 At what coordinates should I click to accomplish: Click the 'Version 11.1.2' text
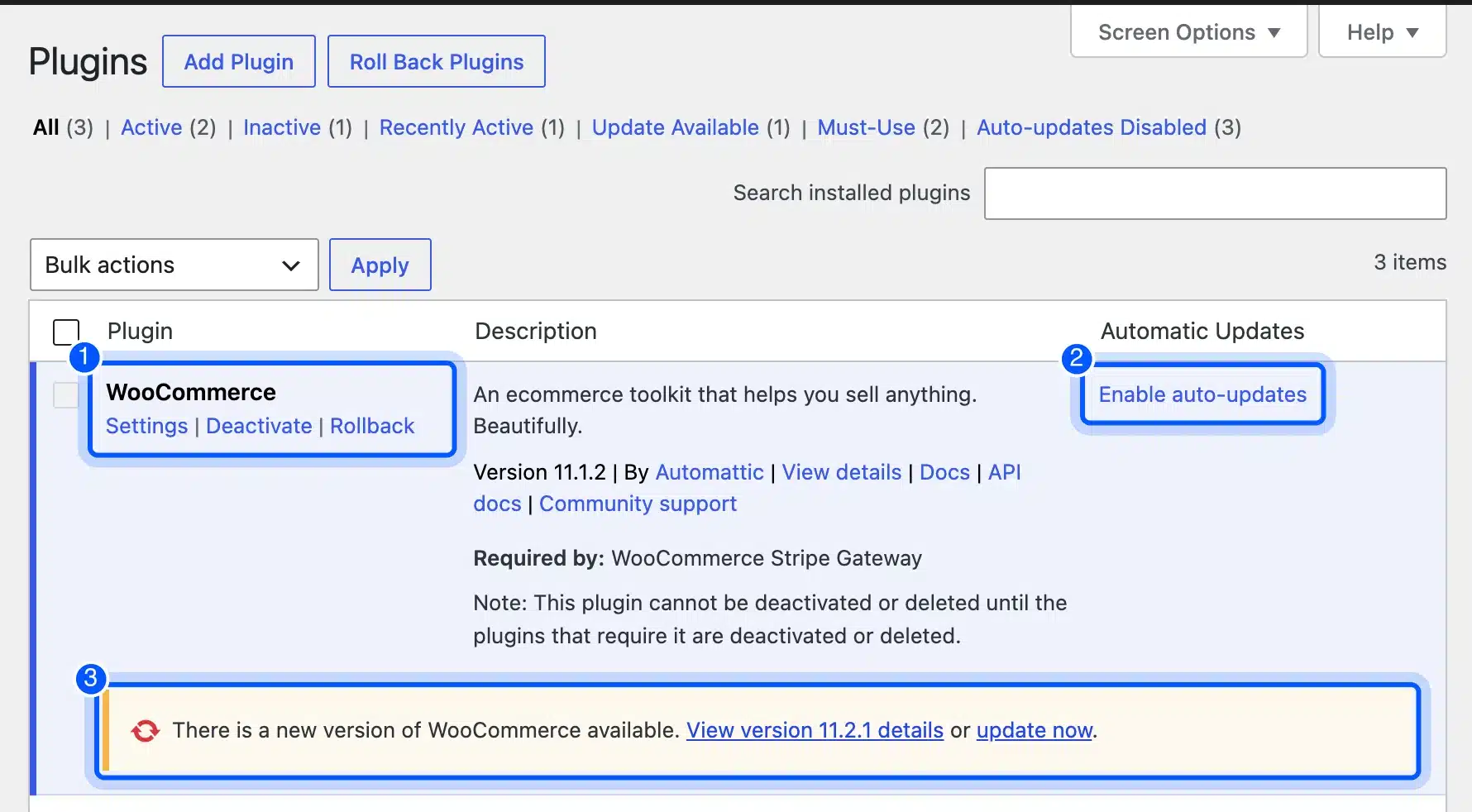point(539,472)
